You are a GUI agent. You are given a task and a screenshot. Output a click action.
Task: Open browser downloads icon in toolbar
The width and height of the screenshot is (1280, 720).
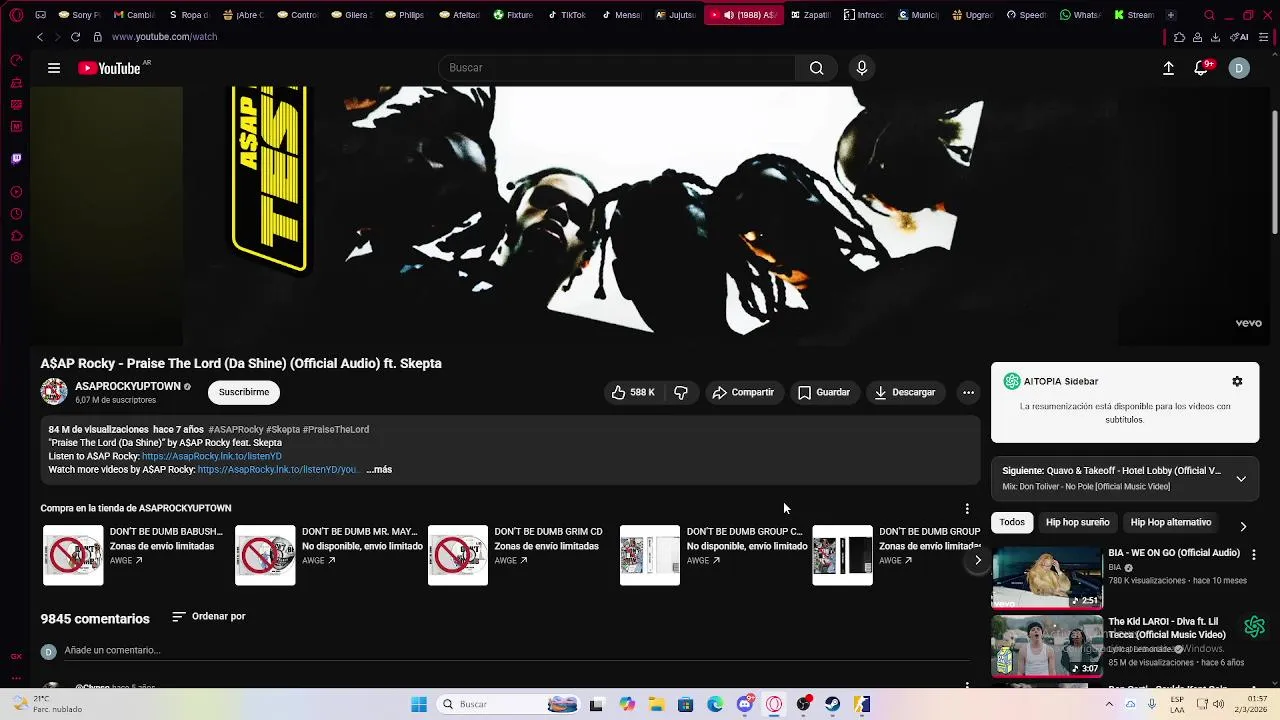tap(1215, 37)
